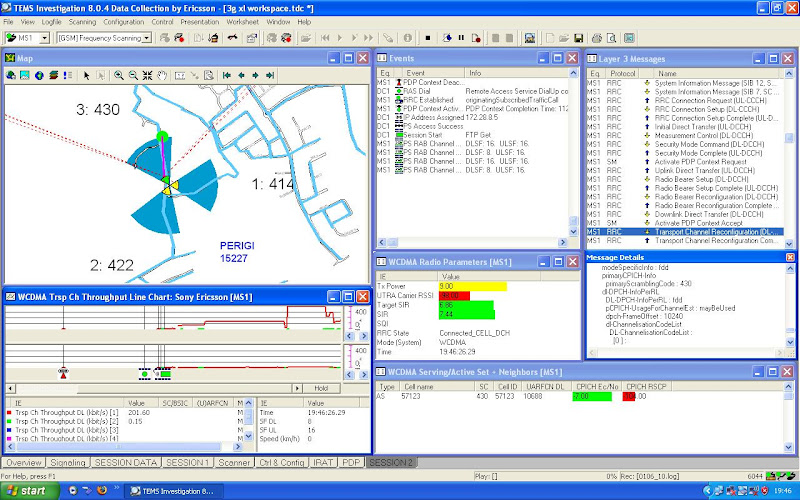Click the open logfile folder icon in toolbar

(306, 38)
